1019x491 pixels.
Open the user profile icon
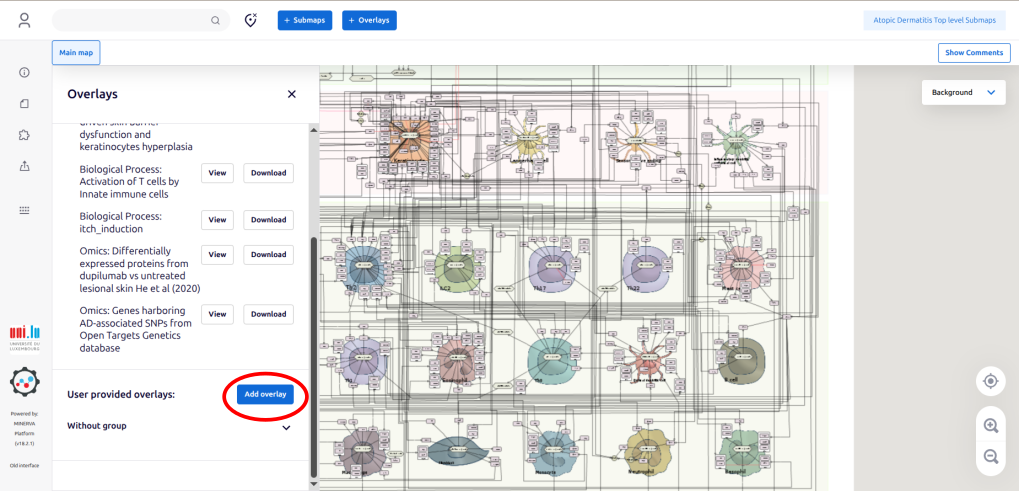25,20
